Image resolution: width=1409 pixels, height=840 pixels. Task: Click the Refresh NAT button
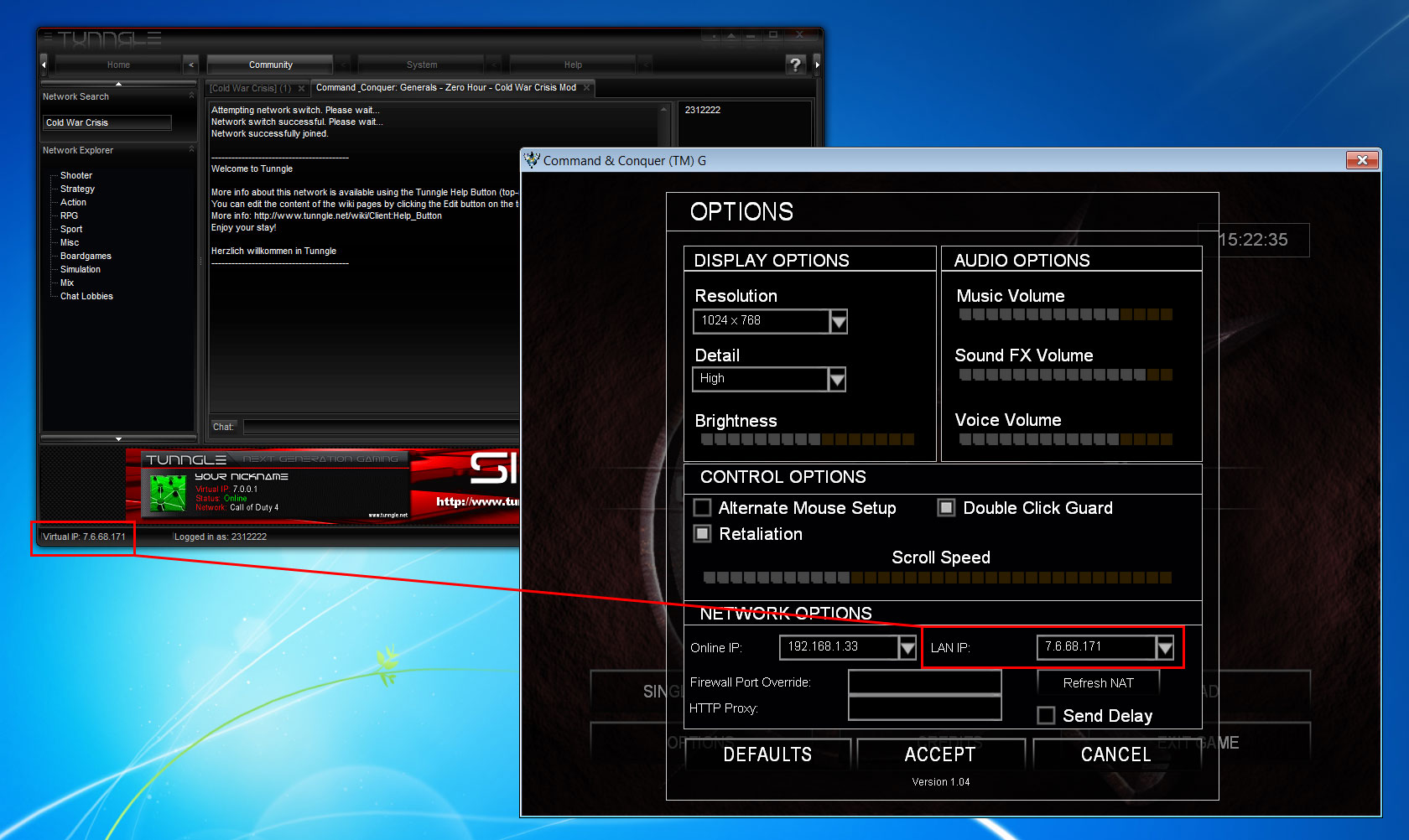1099,683
